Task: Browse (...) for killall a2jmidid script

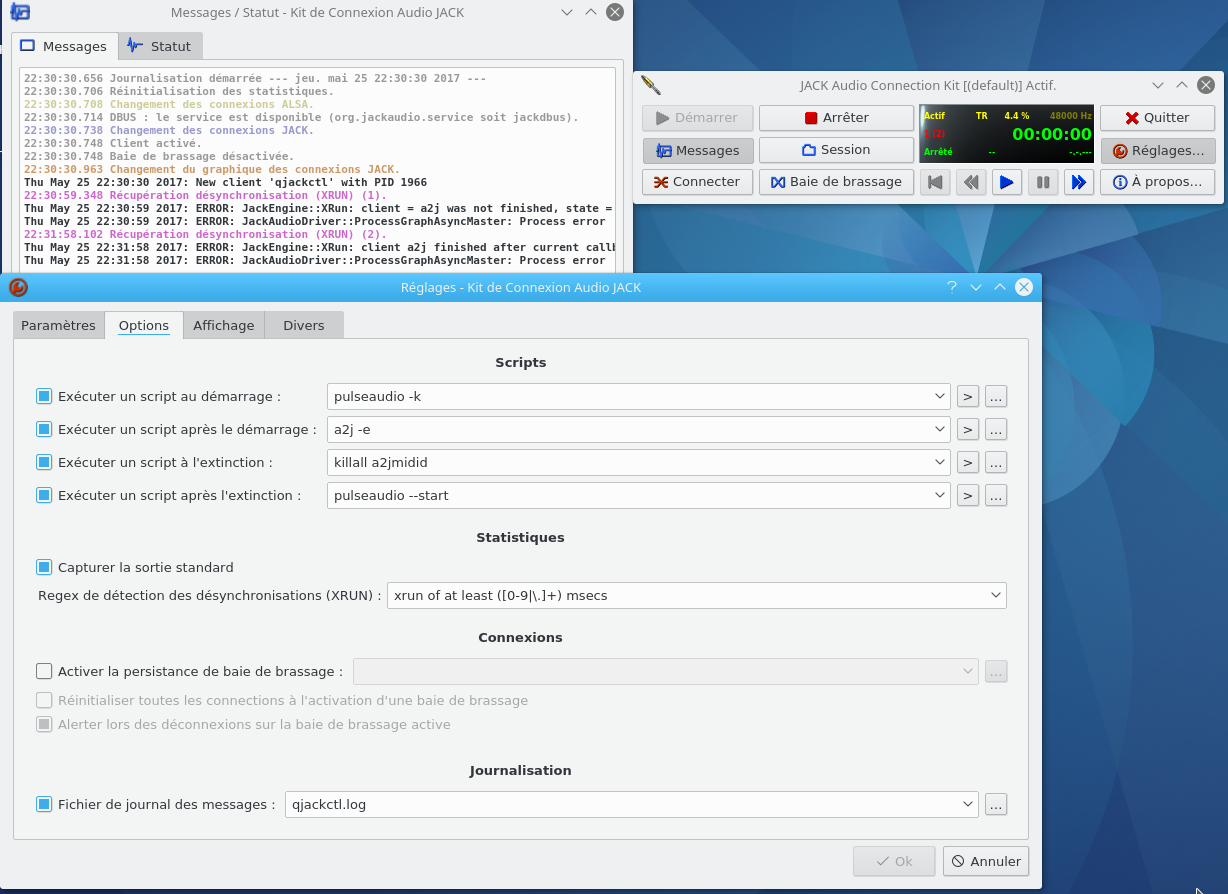Action: (996, 463)
